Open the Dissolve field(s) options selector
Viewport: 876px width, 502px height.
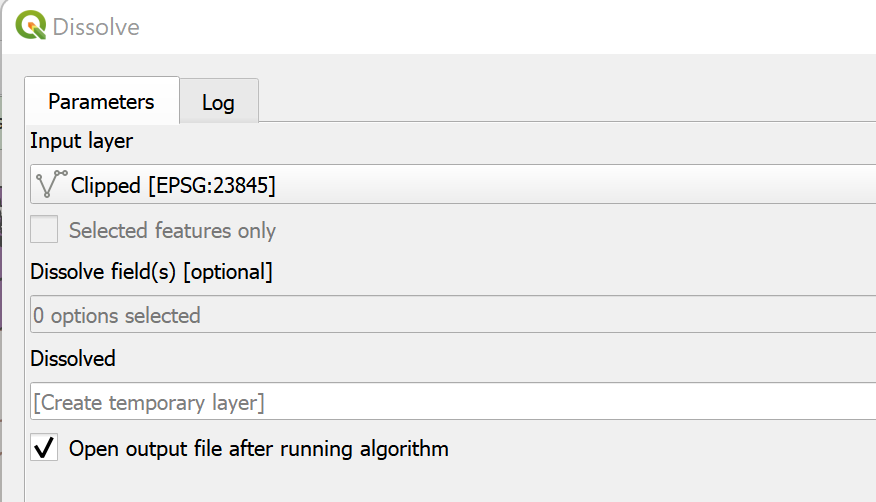coord(452,315)
